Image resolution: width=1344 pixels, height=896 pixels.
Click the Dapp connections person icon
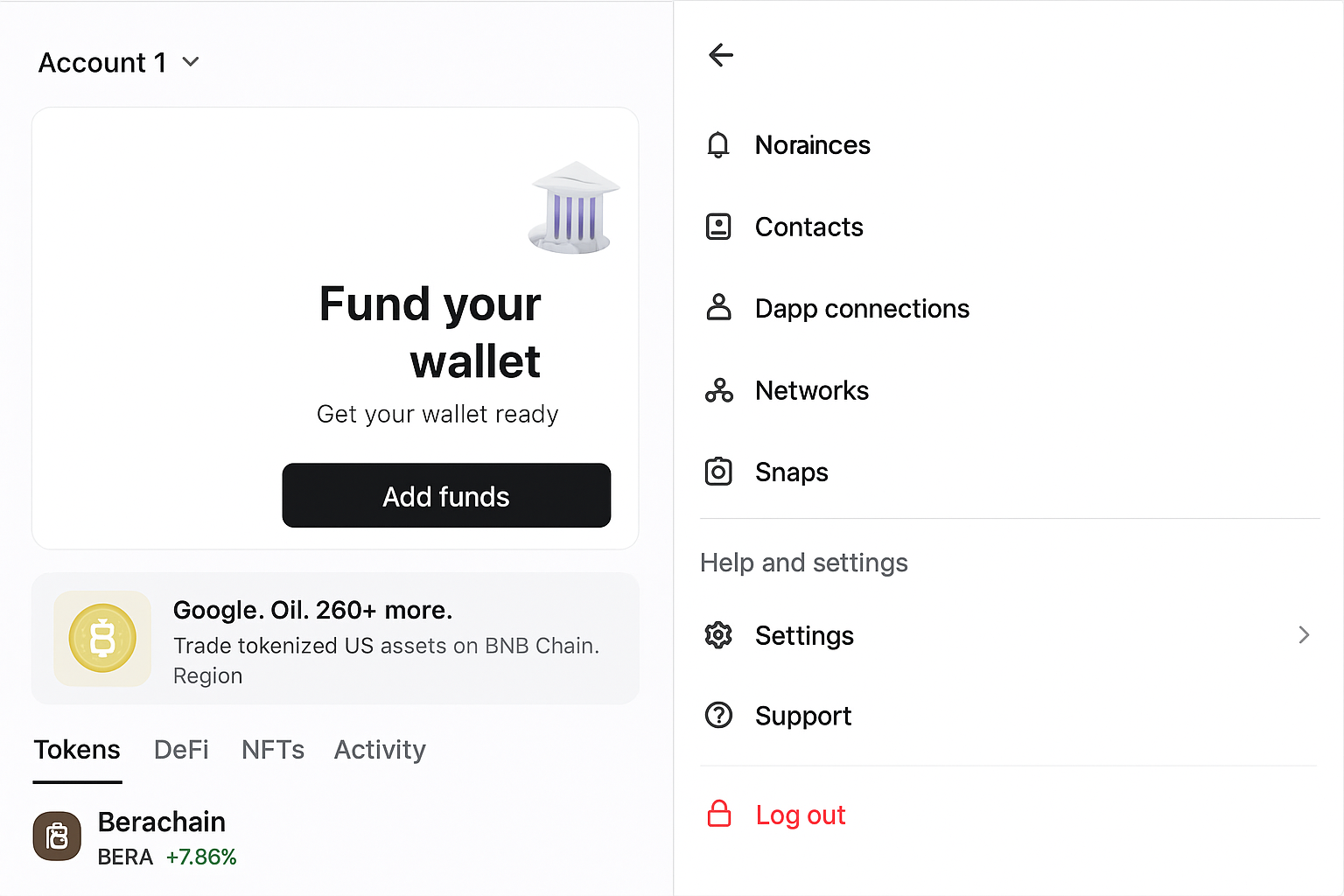pyautogui.click(x=718, y=308)
